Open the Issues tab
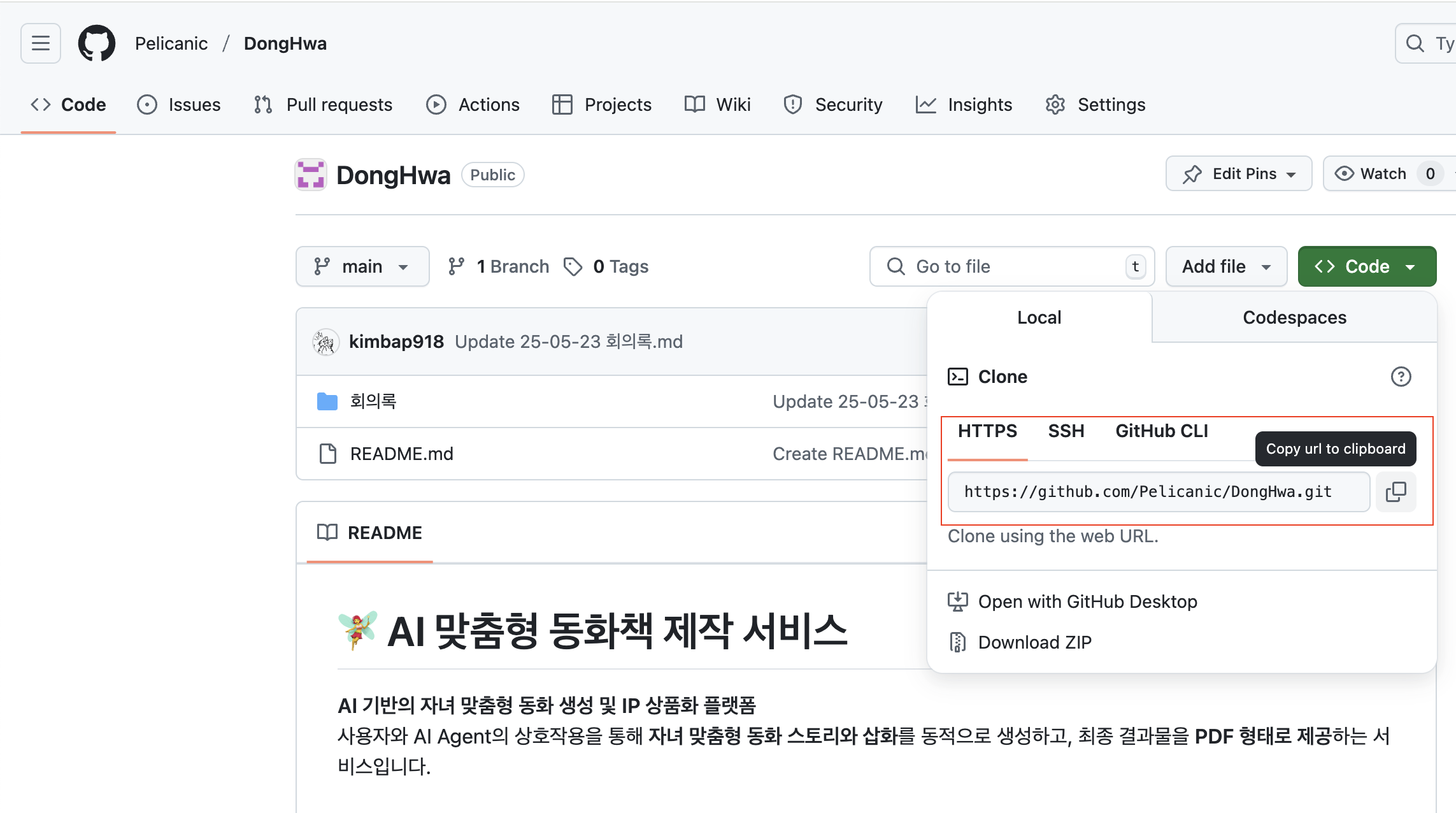 tap(179, 104)
